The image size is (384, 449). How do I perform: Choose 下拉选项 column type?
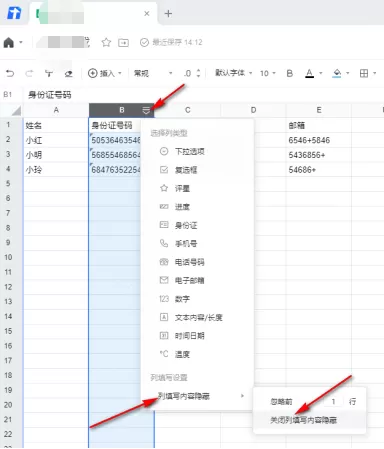(197, 152)
